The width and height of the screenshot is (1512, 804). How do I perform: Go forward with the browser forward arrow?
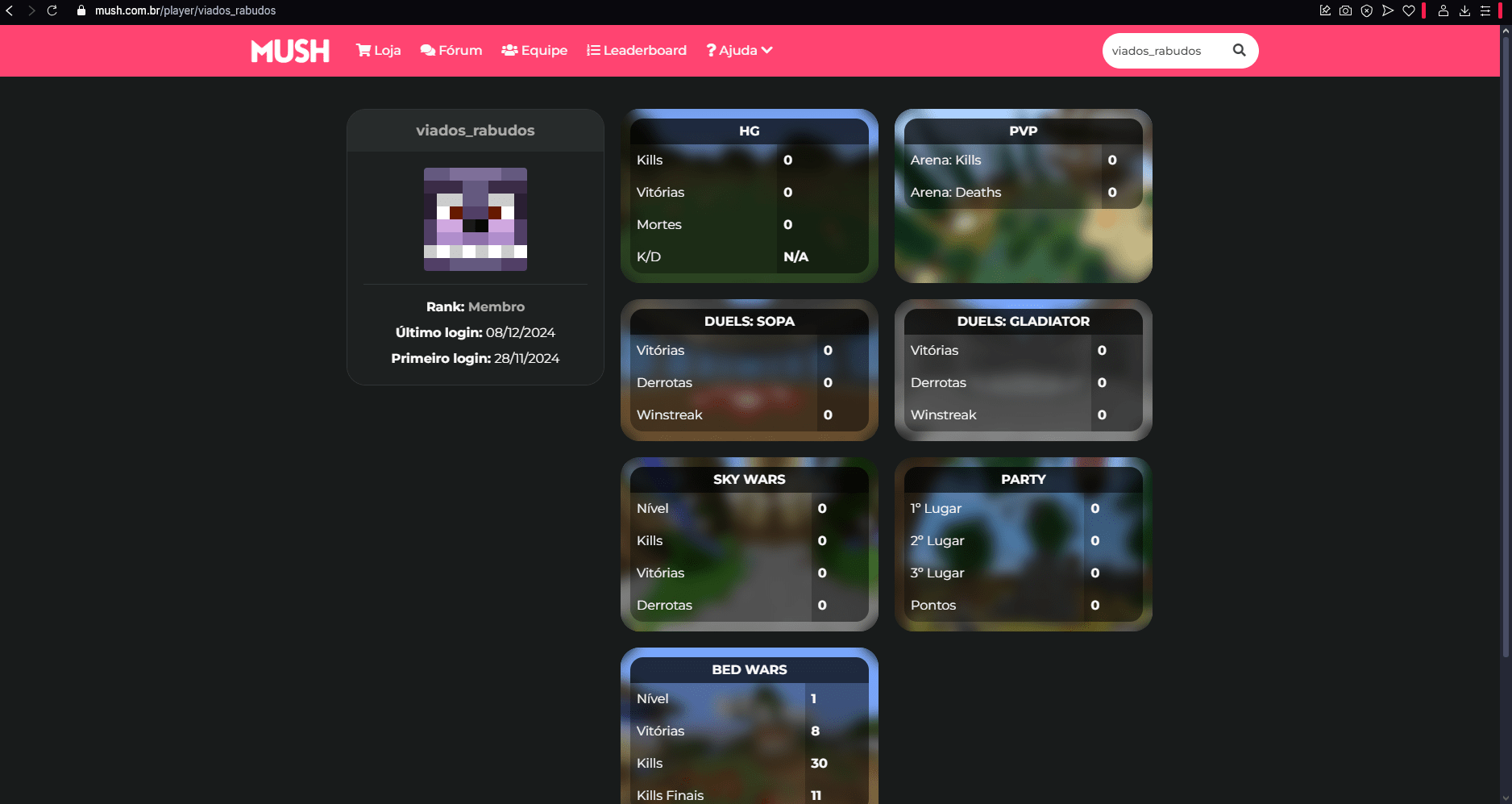click(x=31, y=10)
